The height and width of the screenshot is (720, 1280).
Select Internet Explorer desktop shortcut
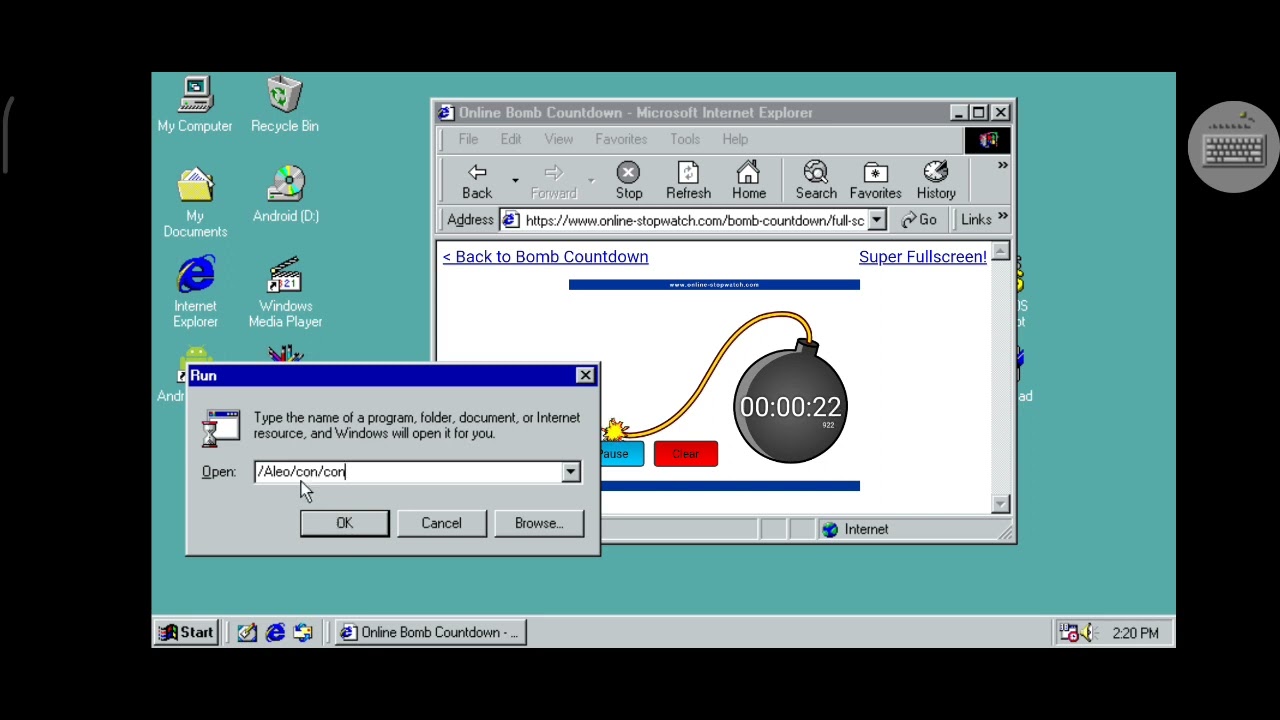[x=195, y=293]
